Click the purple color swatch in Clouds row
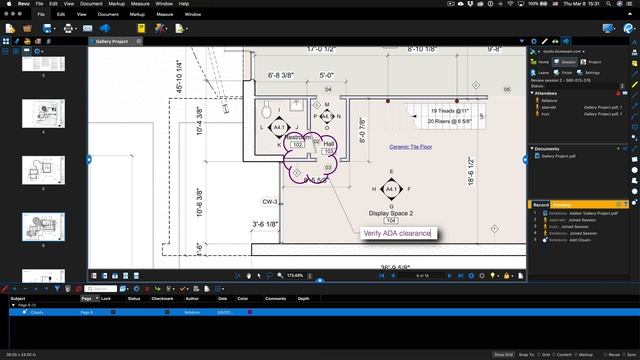640x360 pixels. point(250,312)
